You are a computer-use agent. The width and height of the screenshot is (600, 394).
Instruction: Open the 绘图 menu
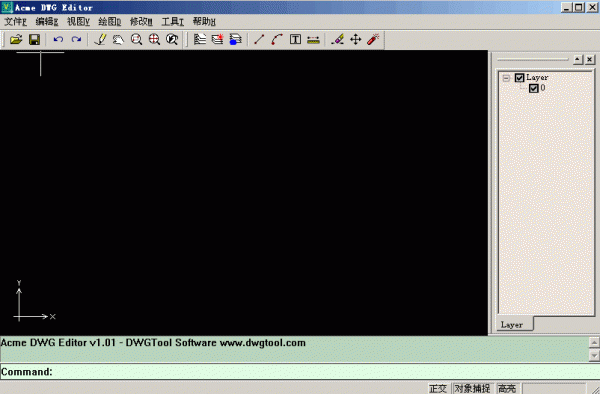coord(110,22)
